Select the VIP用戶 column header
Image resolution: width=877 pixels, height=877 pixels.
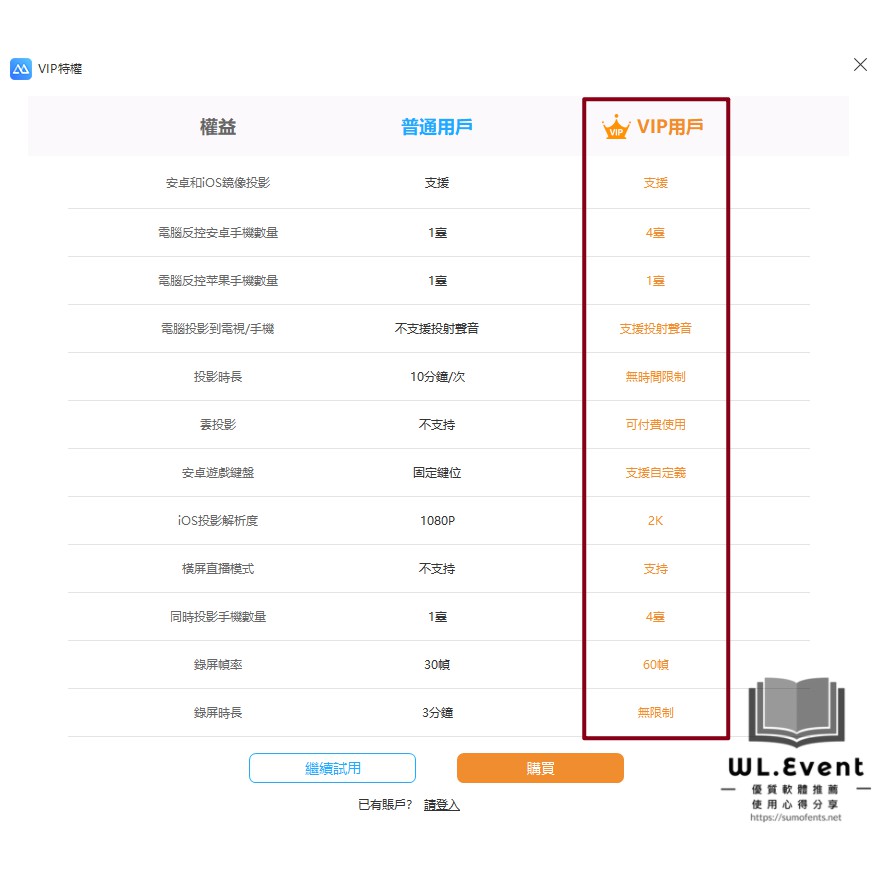click(670, 127)
